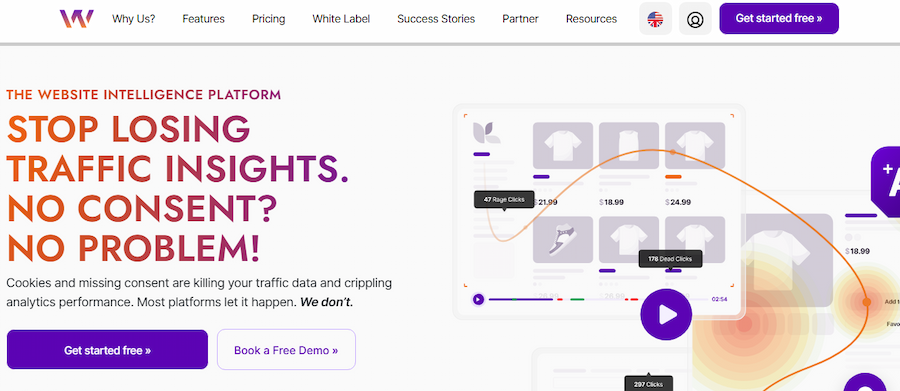Viewport: 900px width, 391px height.
Task: Click hero Get started free button
Action: click(107, 350)
